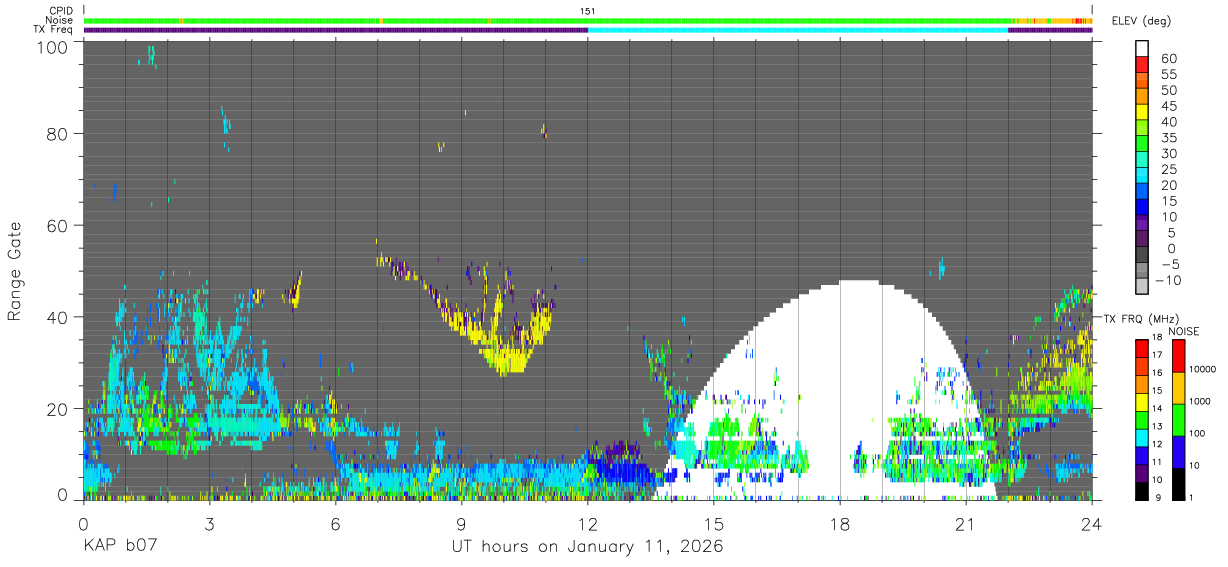Click the 'Range Gate' vertical axis title
1228x567 pixels.
coord(15,271)
